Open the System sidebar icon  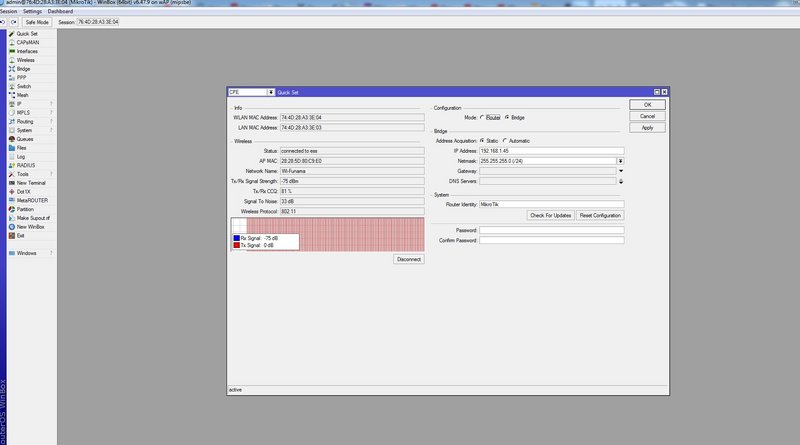coord(12,130)
